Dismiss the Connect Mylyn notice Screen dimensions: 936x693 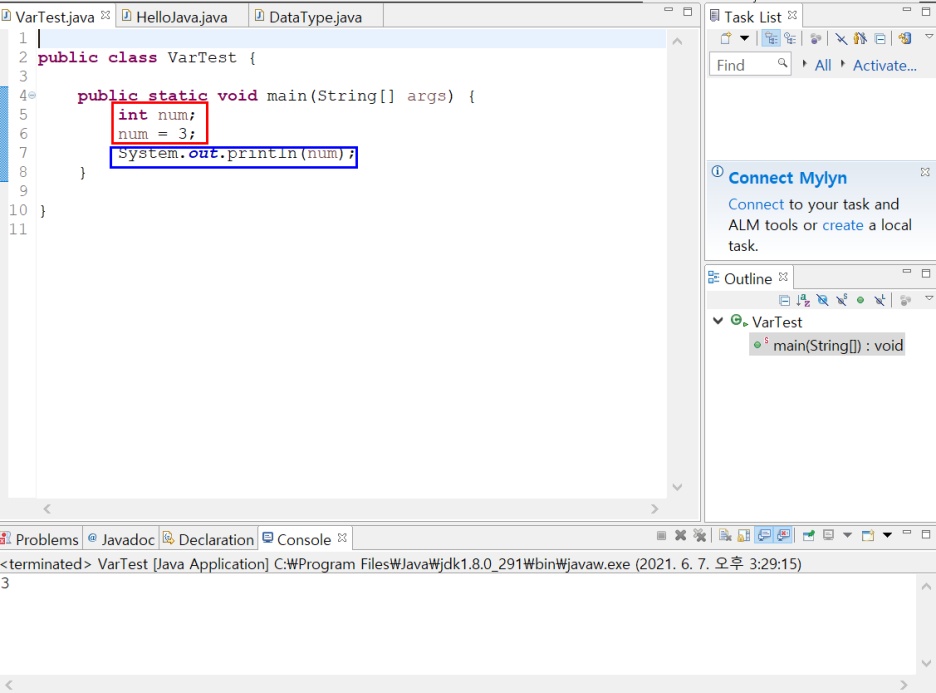click(x=925, y=172)
